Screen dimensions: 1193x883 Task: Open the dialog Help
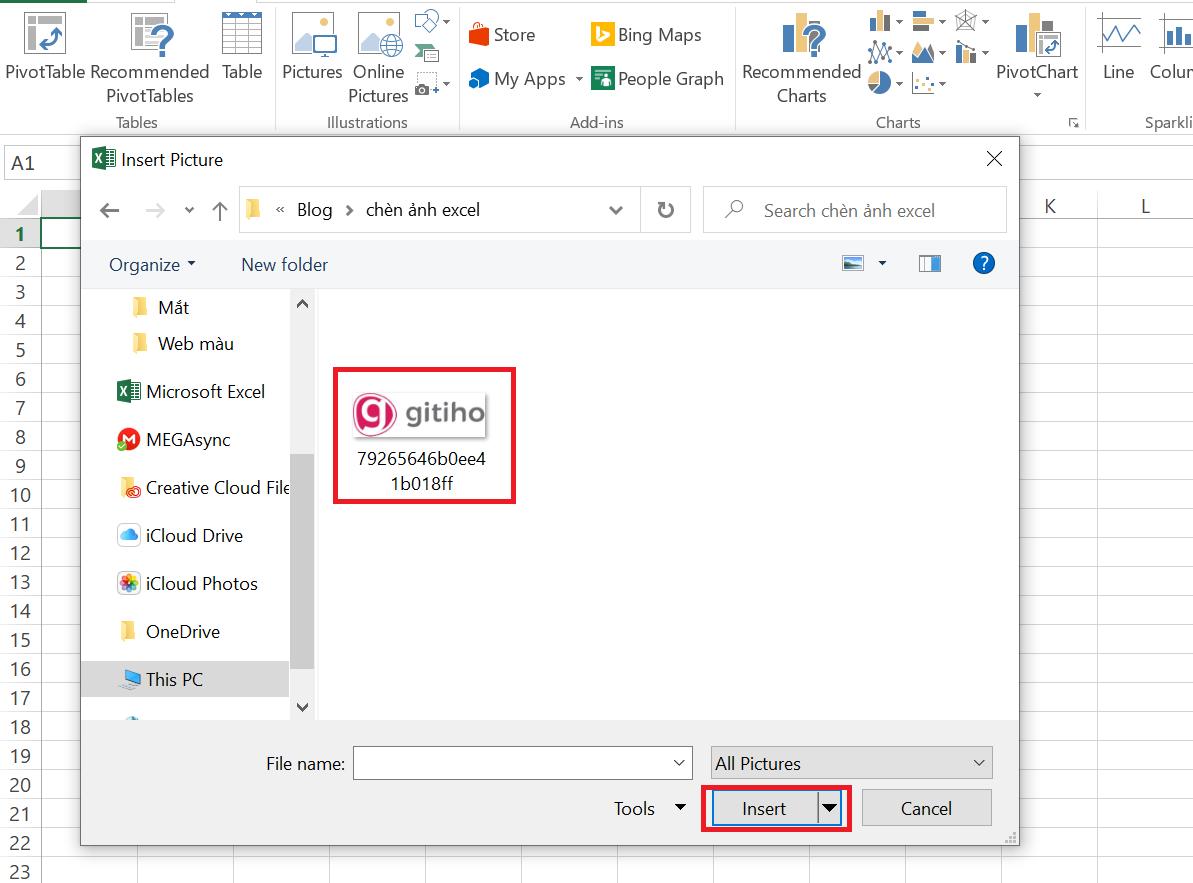pyautogui.click(x=983, y=263)
